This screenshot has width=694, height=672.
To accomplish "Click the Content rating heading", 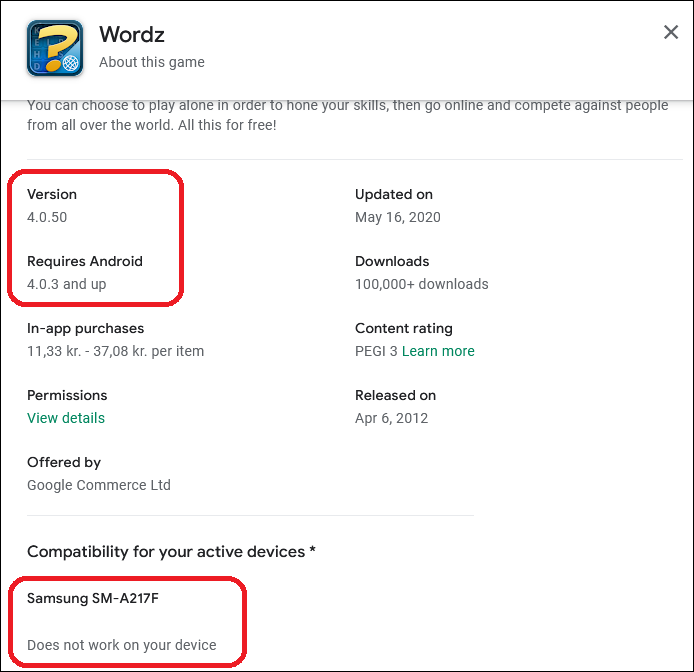I will [404, 328].
